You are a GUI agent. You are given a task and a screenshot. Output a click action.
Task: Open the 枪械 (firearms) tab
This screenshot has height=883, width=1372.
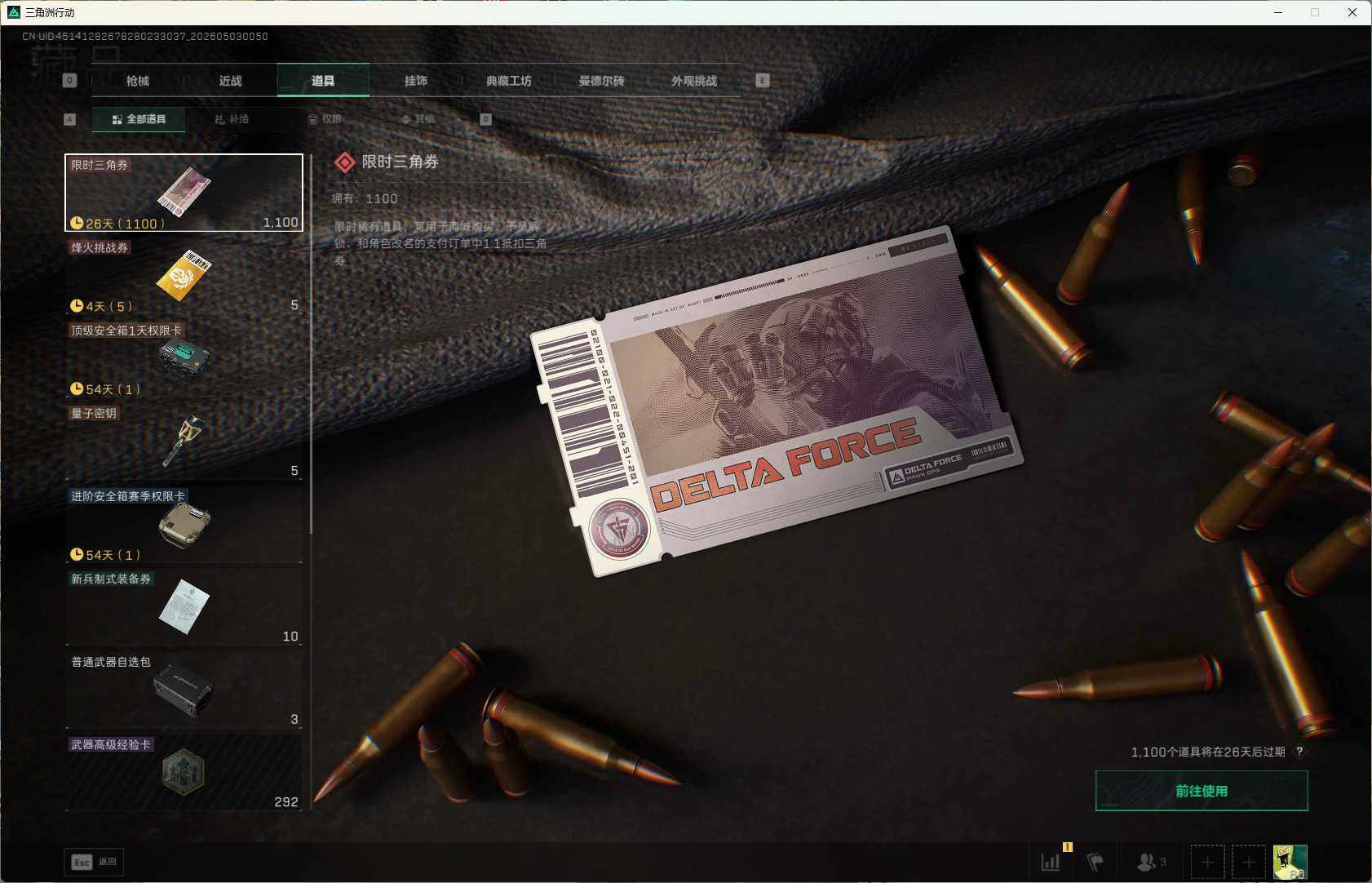coord(138,81)
